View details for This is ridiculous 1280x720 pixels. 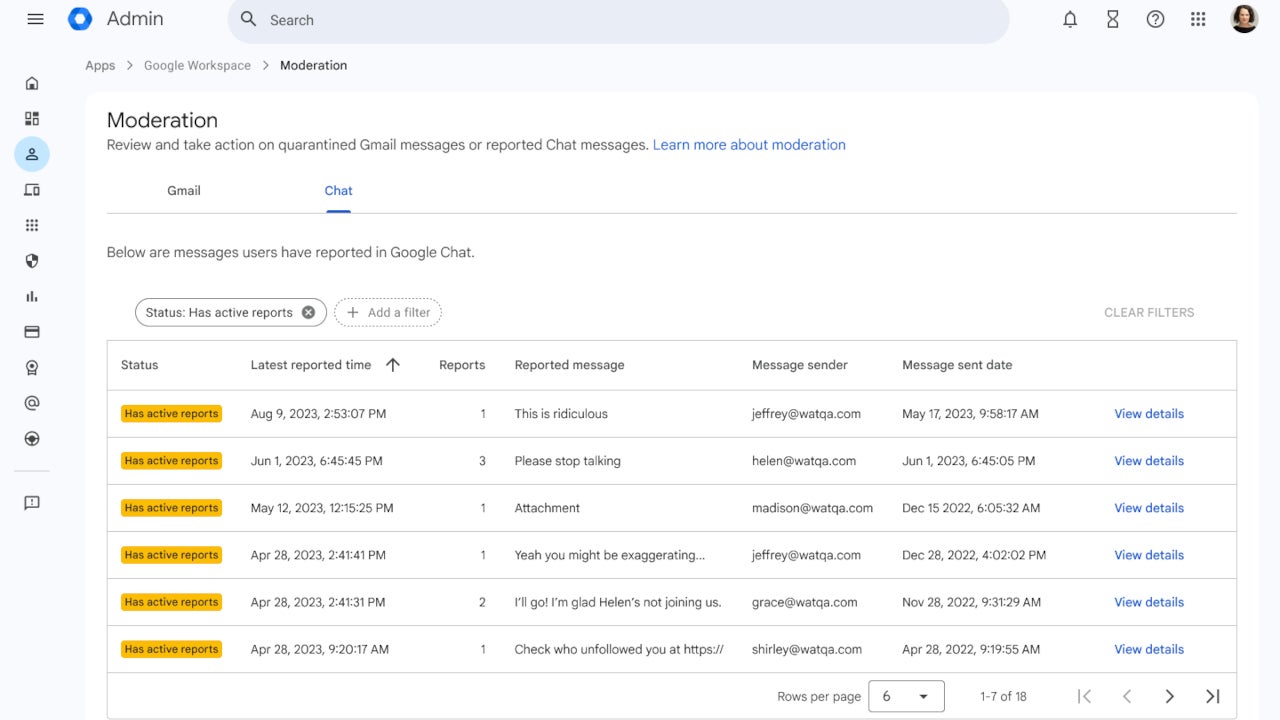[1149, 414]
